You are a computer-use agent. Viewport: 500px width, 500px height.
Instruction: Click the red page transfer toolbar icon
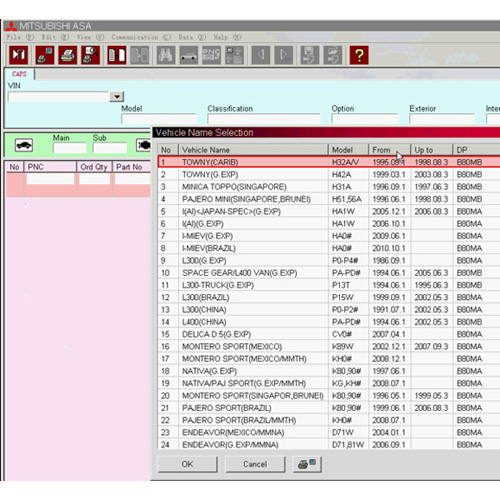(117, 55)
